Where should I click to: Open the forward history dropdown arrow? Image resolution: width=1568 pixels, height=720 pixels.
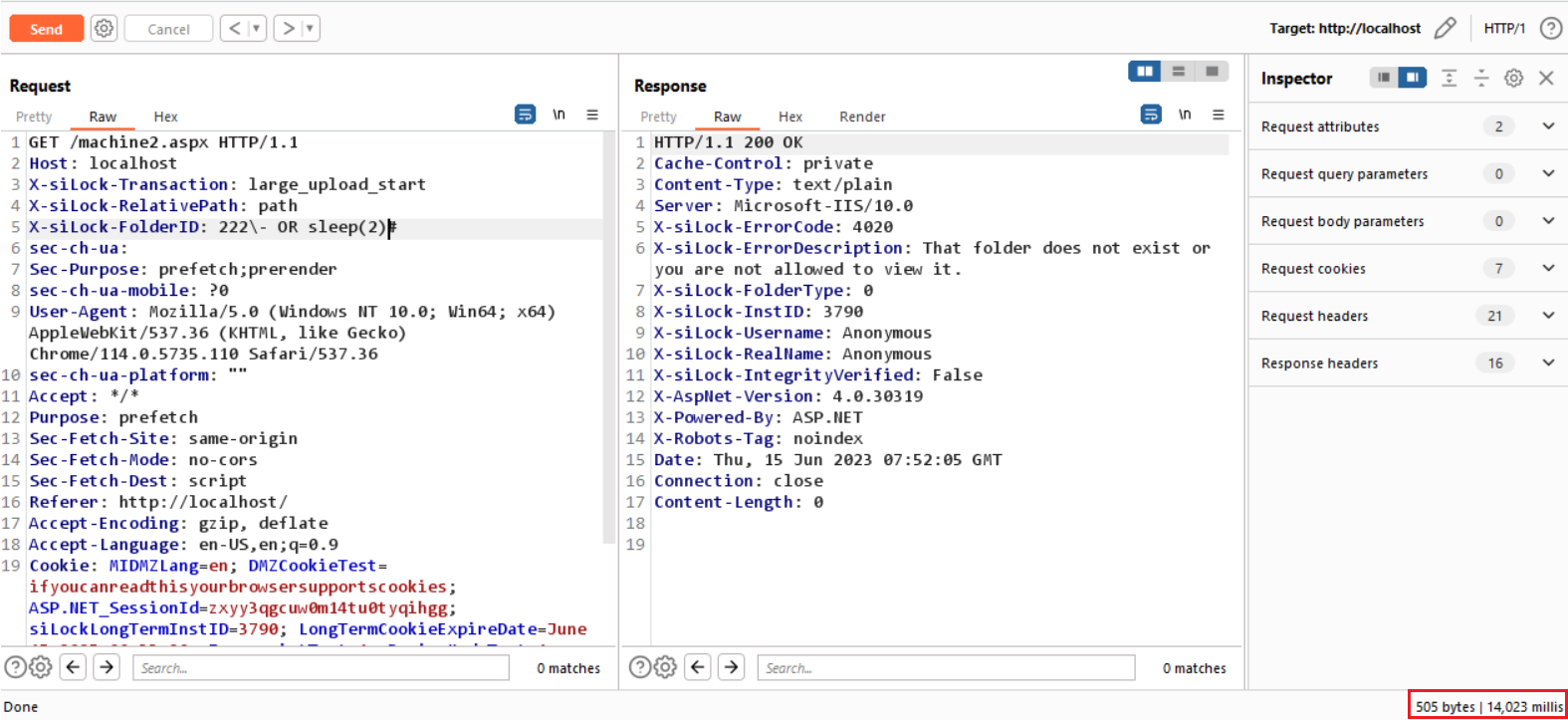pyautogui.click(x=310, y=29)
